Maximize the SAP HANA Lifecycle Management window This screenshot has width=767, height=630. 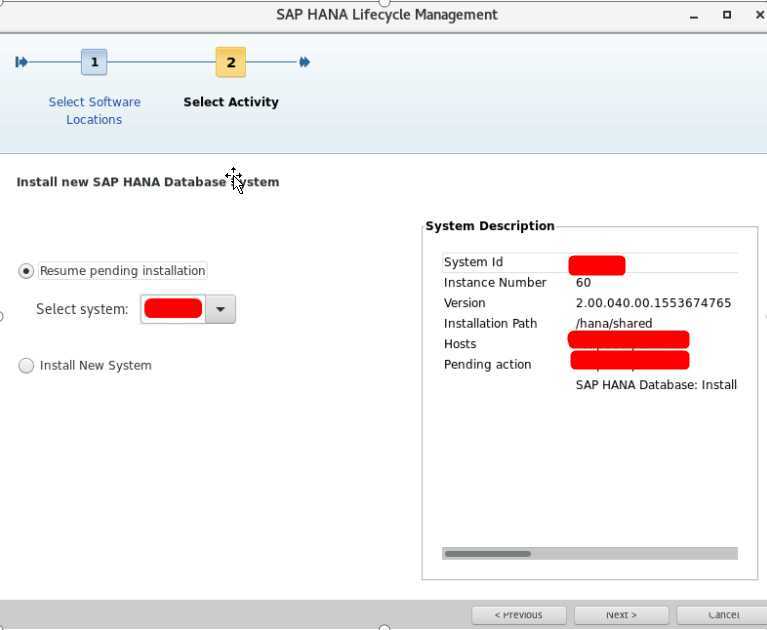(727, 15)
